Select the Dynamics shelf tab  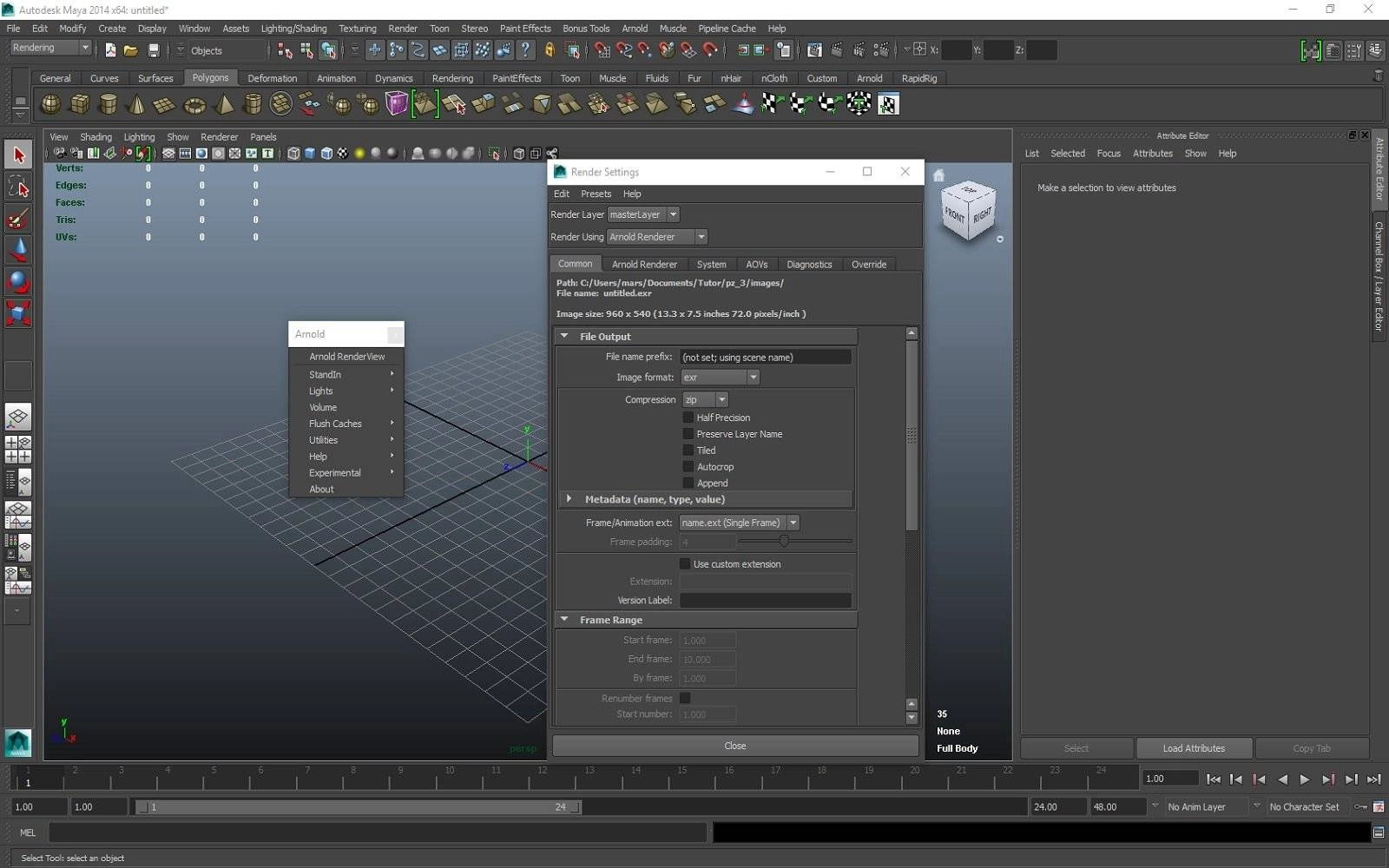pos(393,78)
